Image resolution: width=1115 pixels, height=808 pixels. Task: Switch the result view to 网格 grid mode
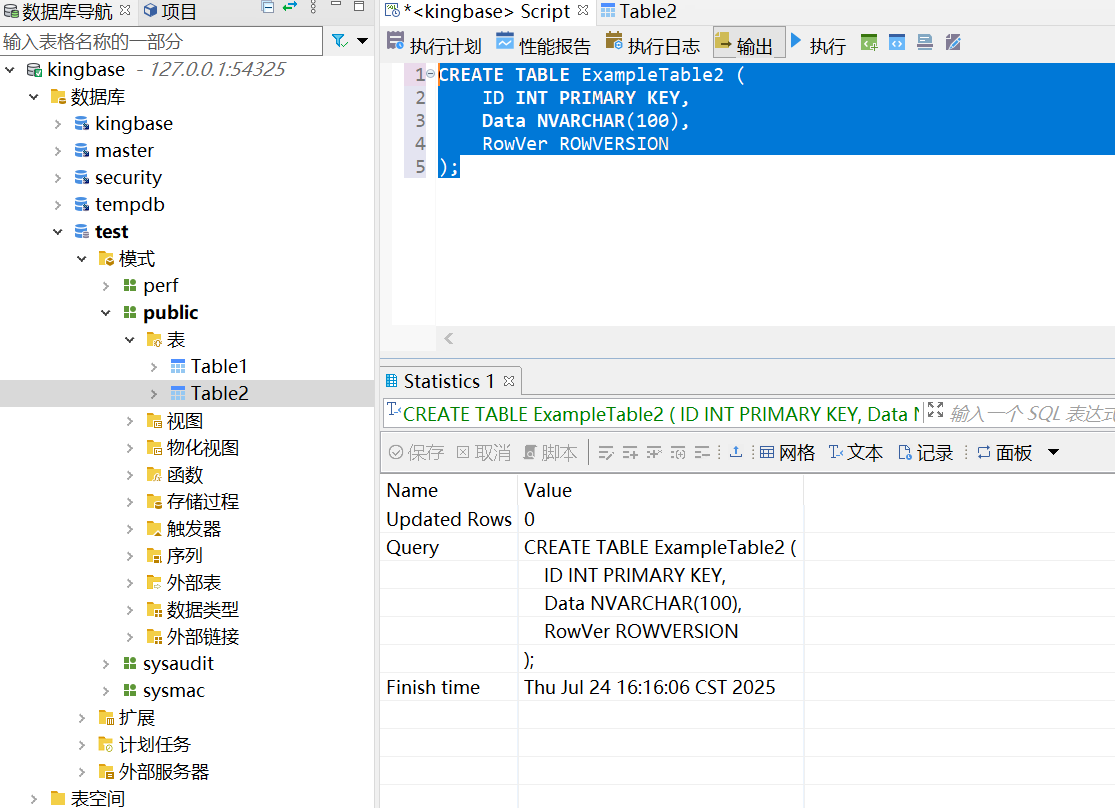pyautogui.click(x=787, y=453)
